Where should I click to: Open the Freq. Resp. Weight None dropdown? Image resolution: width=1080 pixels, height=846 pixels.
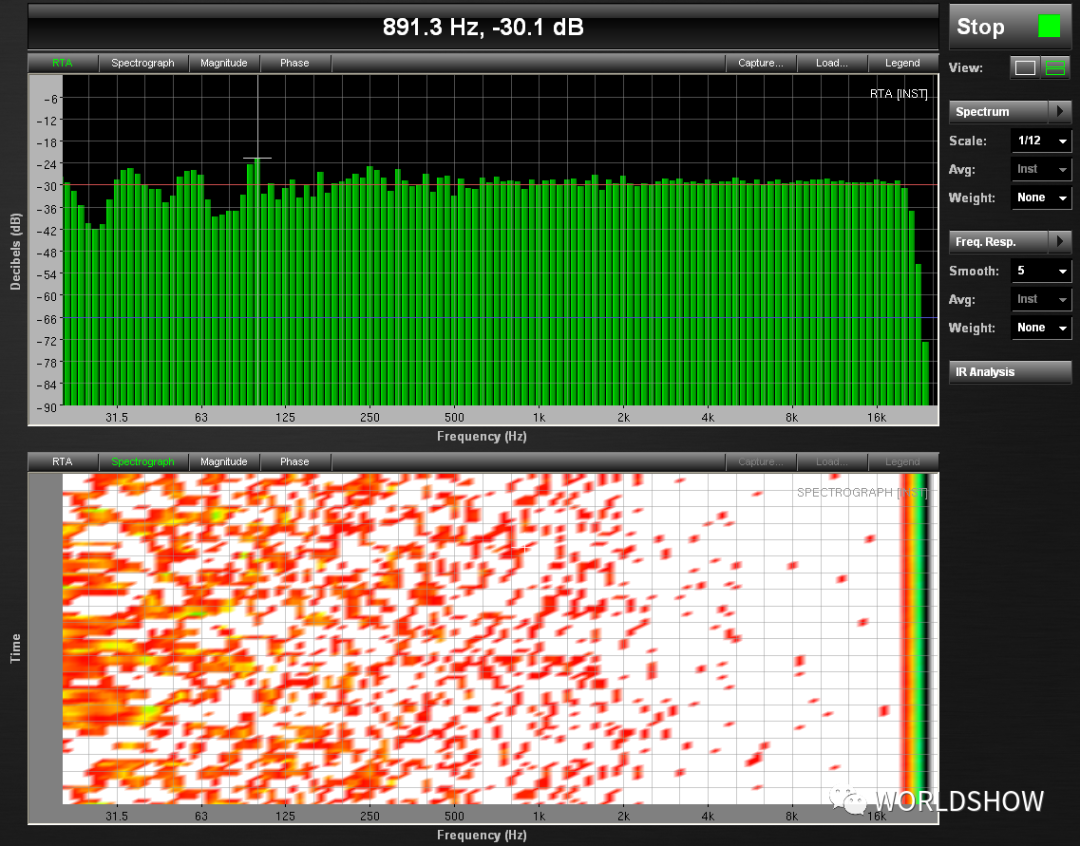1041,328
